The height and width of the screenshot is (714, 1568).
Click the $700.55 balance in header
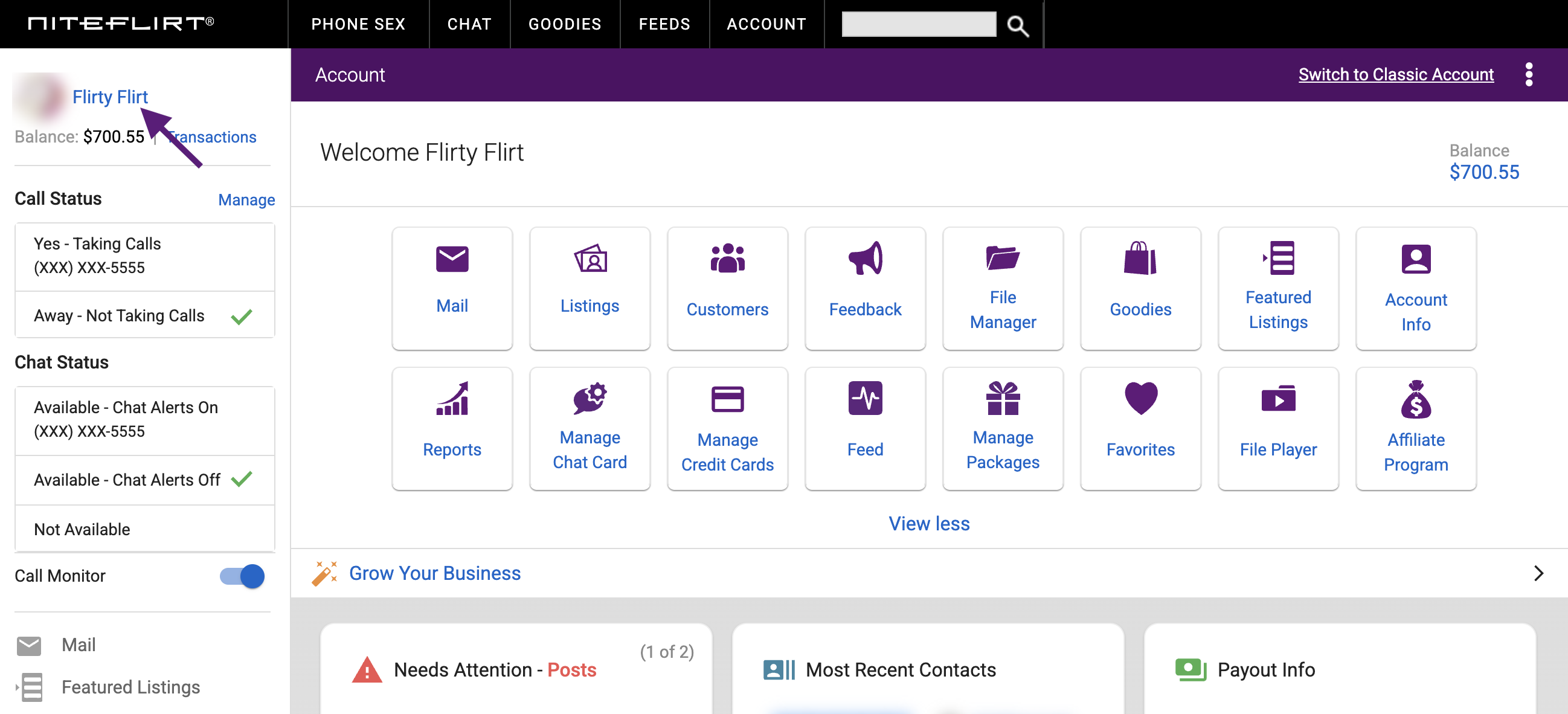[x=1484, y=172]
